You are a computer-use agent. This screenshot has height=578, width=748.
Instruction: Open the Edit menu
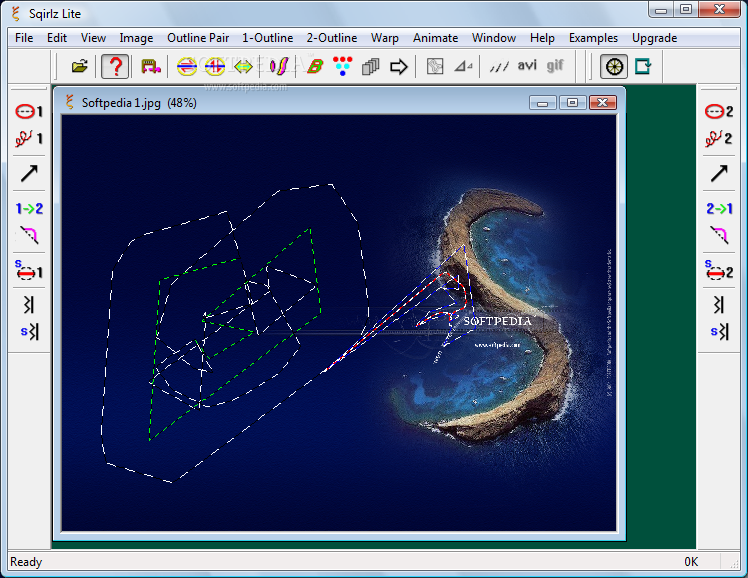click(x=57, y=38)
